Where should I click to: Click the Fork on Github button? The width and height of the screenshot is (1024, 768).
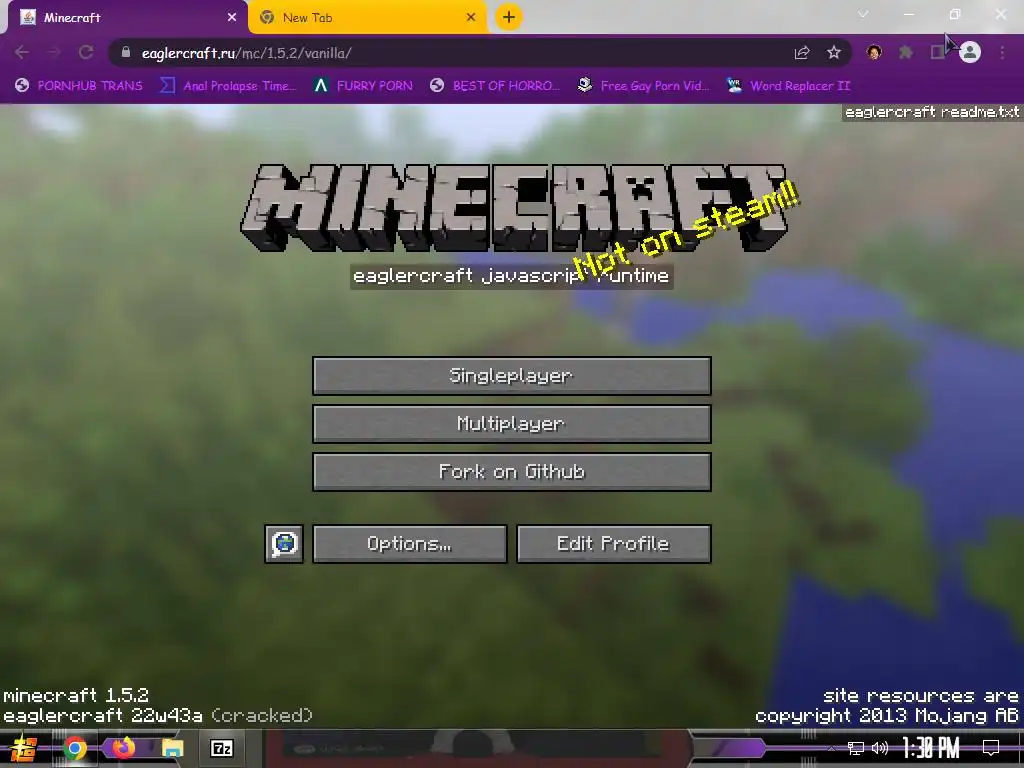click(x=511, y=472)
